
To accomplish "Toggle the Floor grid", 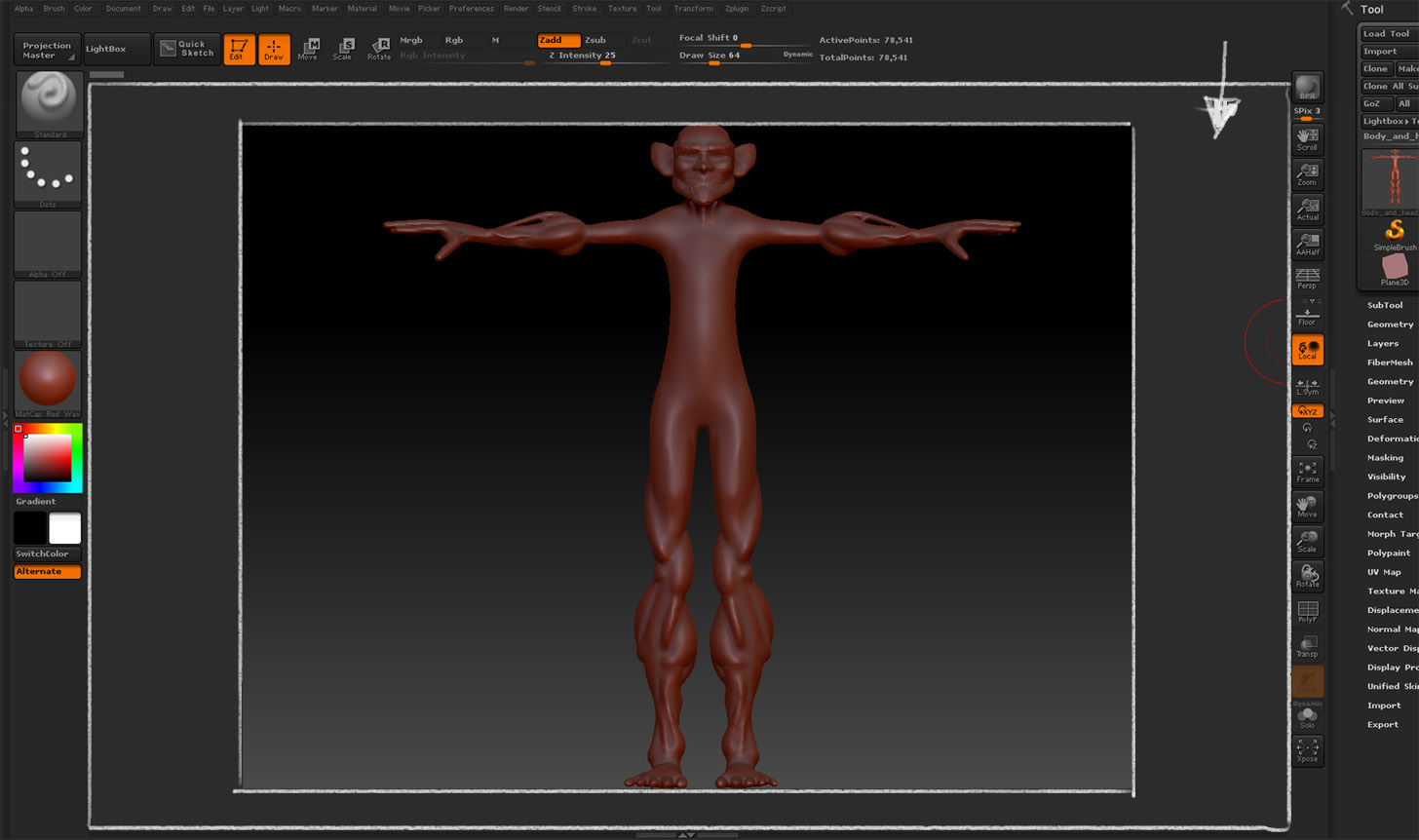I will coord(1307,314).
